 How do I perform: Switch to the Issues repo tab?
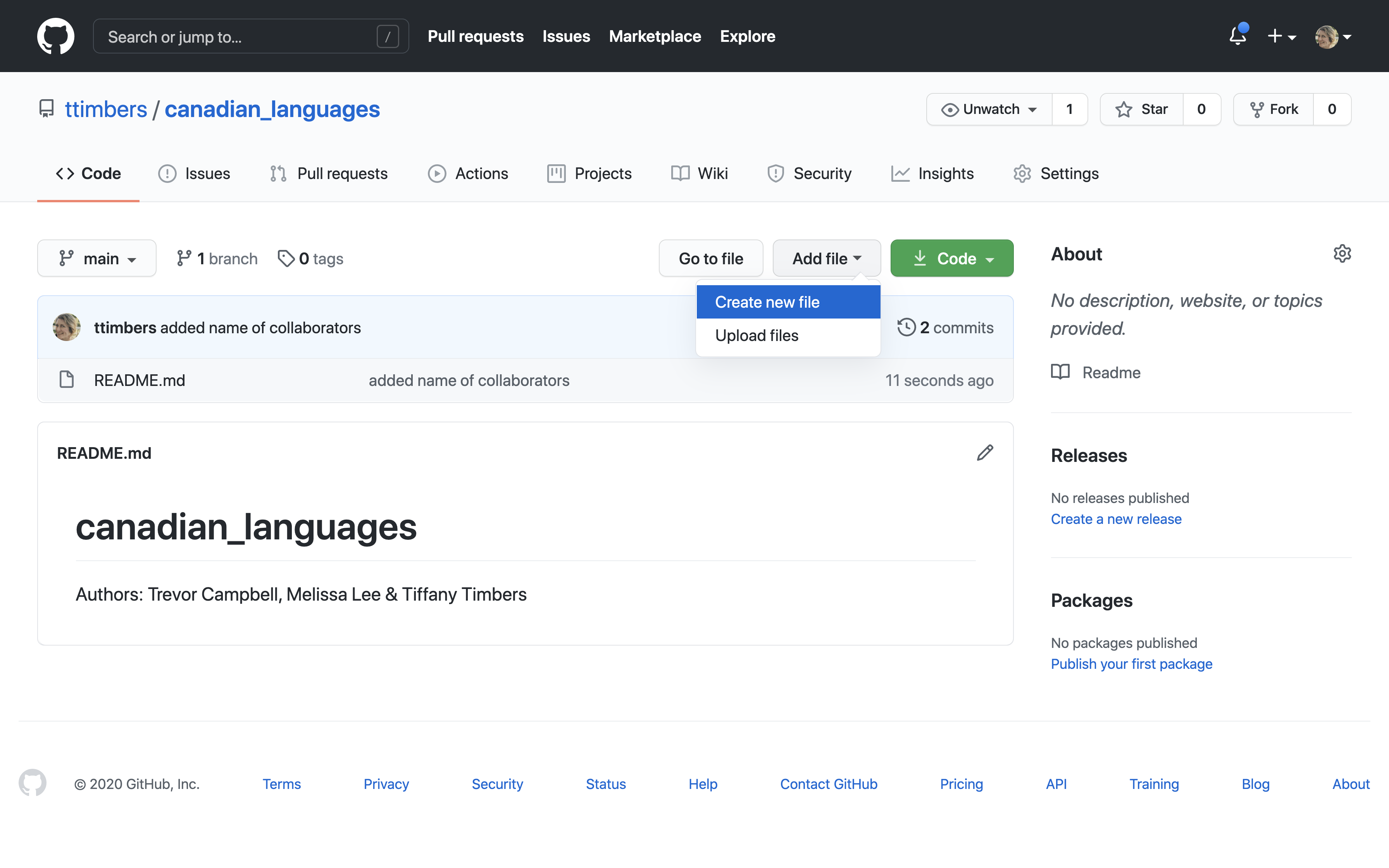[194, 173]
